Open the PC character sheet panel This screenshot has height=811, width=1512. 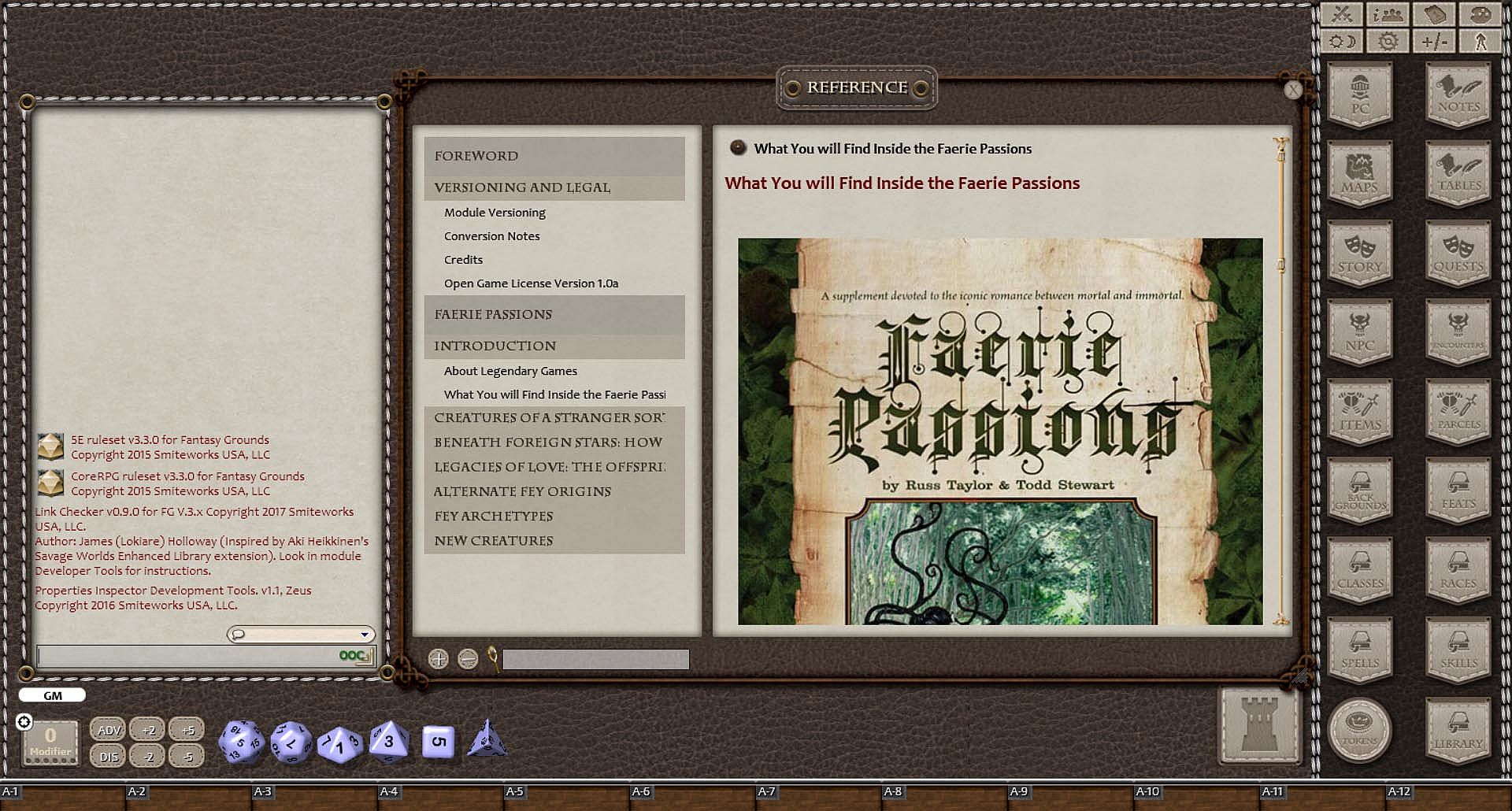coord(1359,95)
